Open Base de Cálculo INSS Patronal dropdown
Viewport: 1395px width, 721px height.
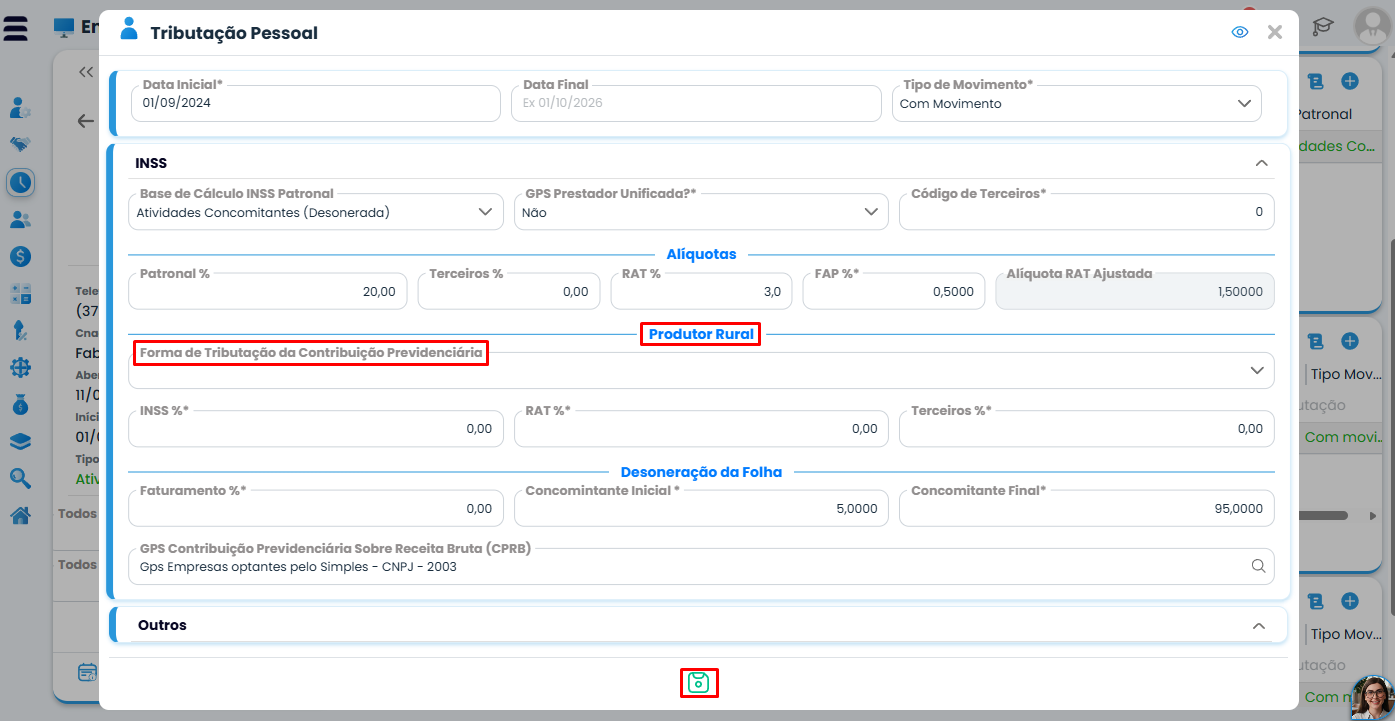pyautogui.click(x=316, y=212)
